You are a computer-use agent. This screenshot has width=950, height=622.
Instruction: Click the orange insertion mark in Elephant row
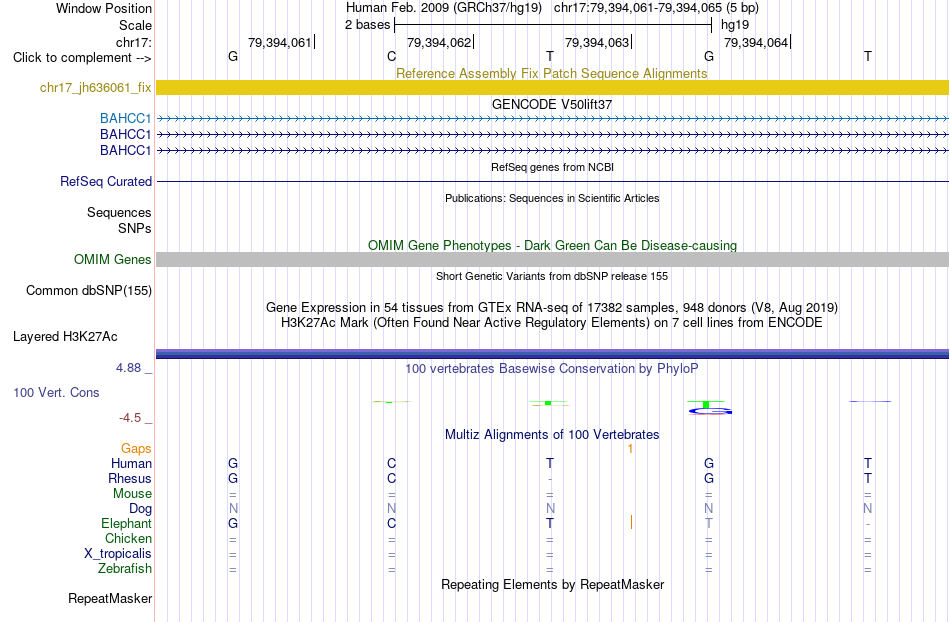[631, 522]
